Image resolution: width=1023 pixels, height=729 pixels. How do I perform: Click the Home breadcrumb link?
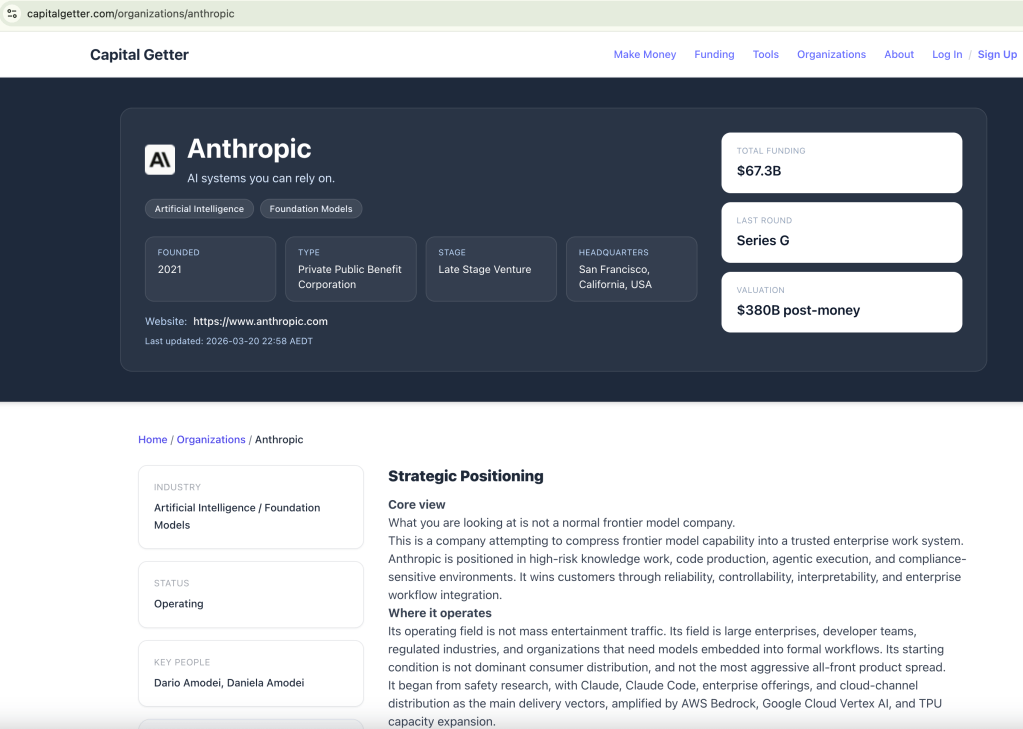pyautogui.click(x=153, y=440)
